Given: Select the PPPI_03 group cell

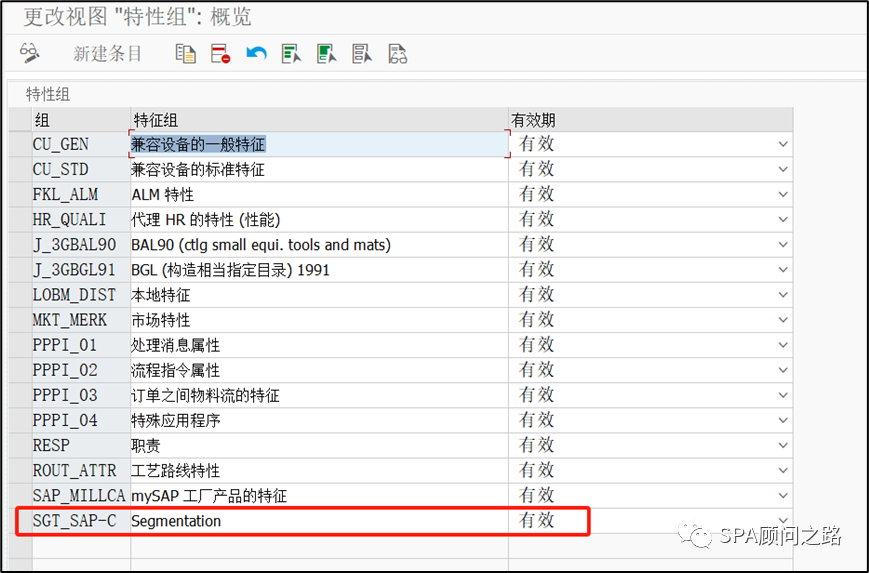Looking at the screenshot, I should point(80,395).
